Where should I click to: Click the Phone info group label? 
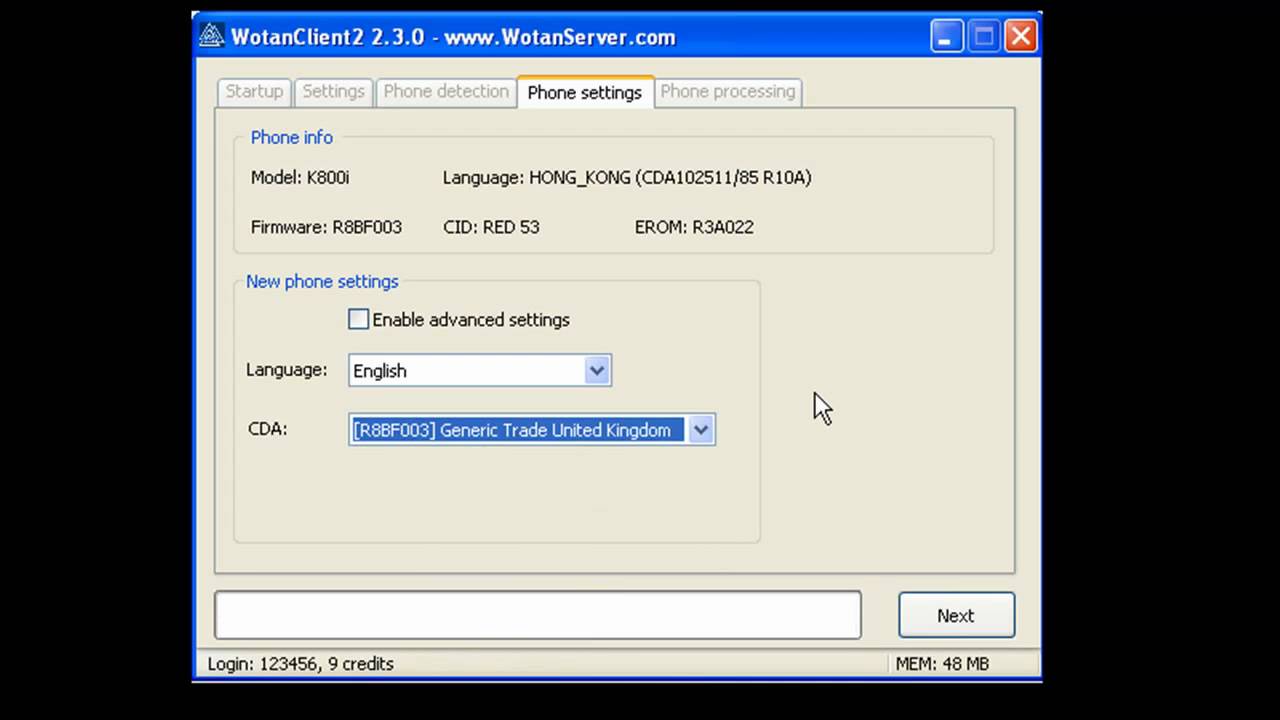292,137
